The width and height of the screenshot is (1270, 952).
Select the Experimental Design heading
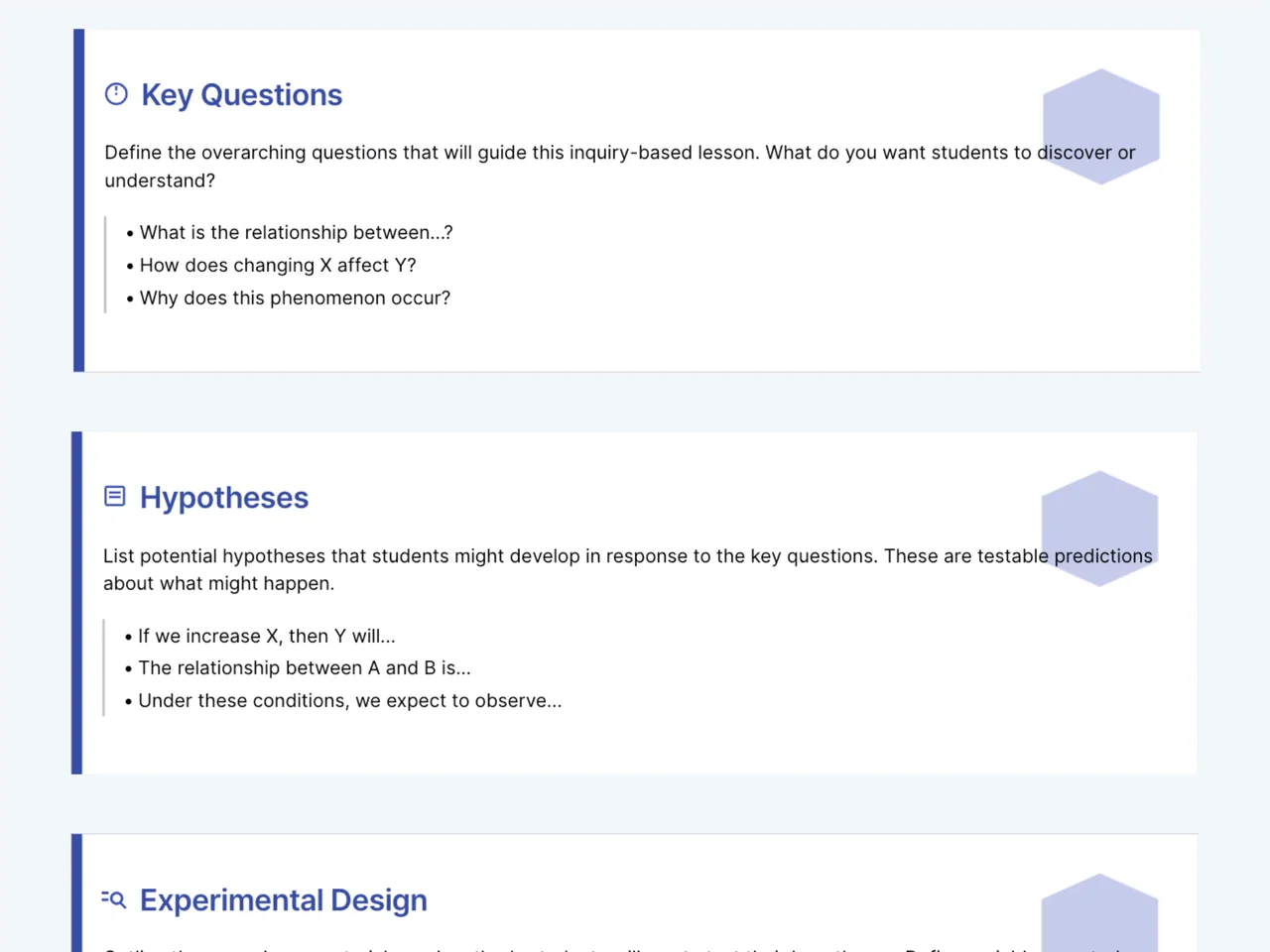point(284,900)
